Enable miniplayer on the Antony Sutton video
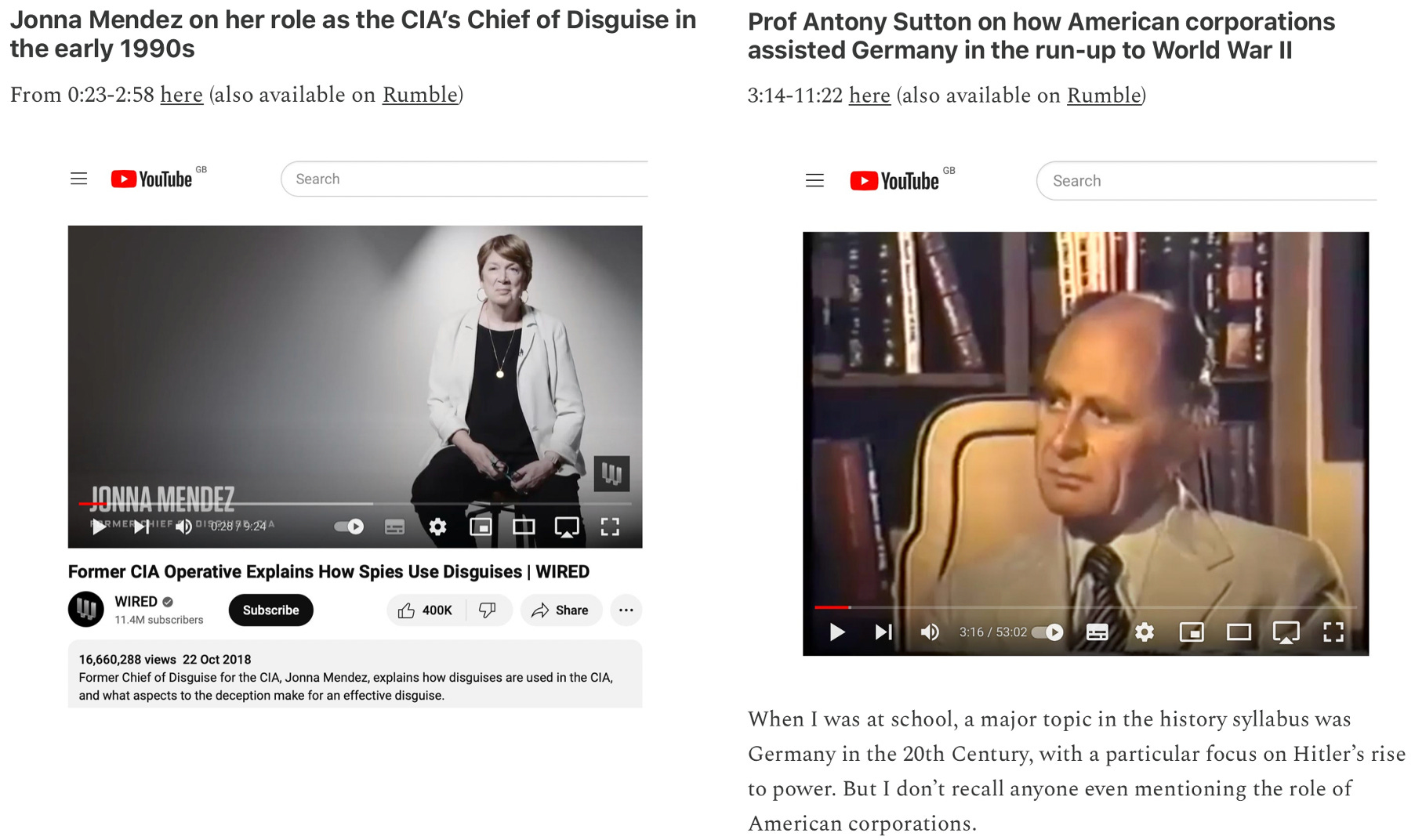Image resolution: width=1422 pixels, height=840 pixels. [1192, 632]
